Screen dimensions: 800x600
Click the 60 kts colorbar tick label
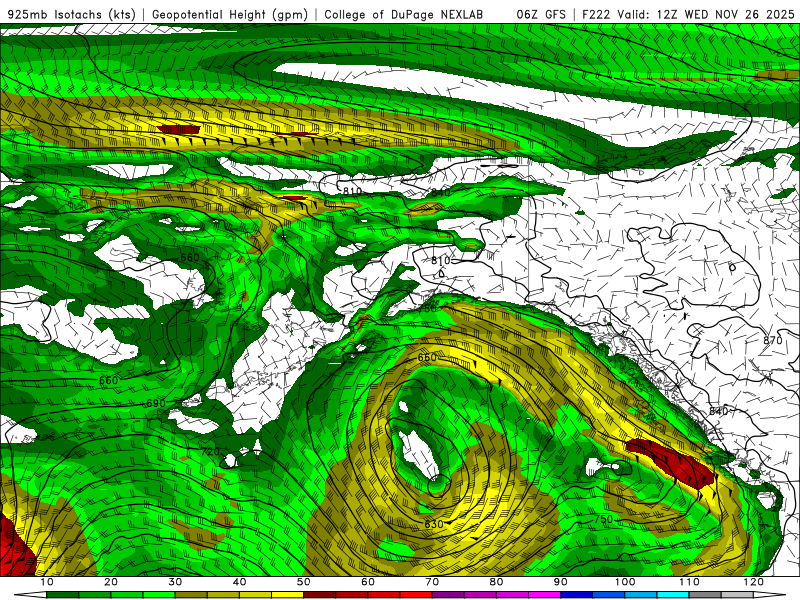coord(368,582)
